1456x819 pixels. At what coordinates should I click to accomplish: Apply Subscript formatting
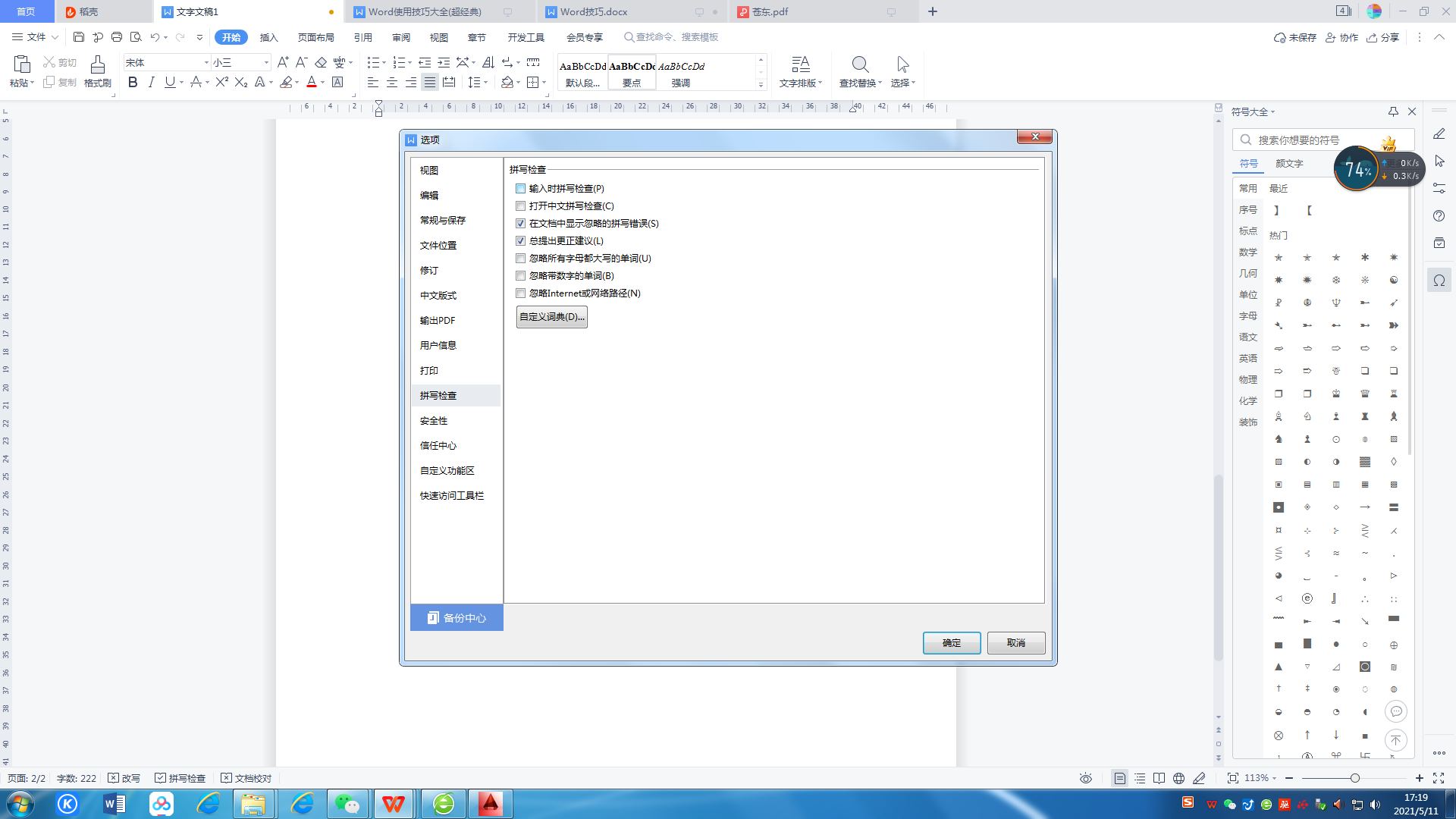[x=241, y=82]
